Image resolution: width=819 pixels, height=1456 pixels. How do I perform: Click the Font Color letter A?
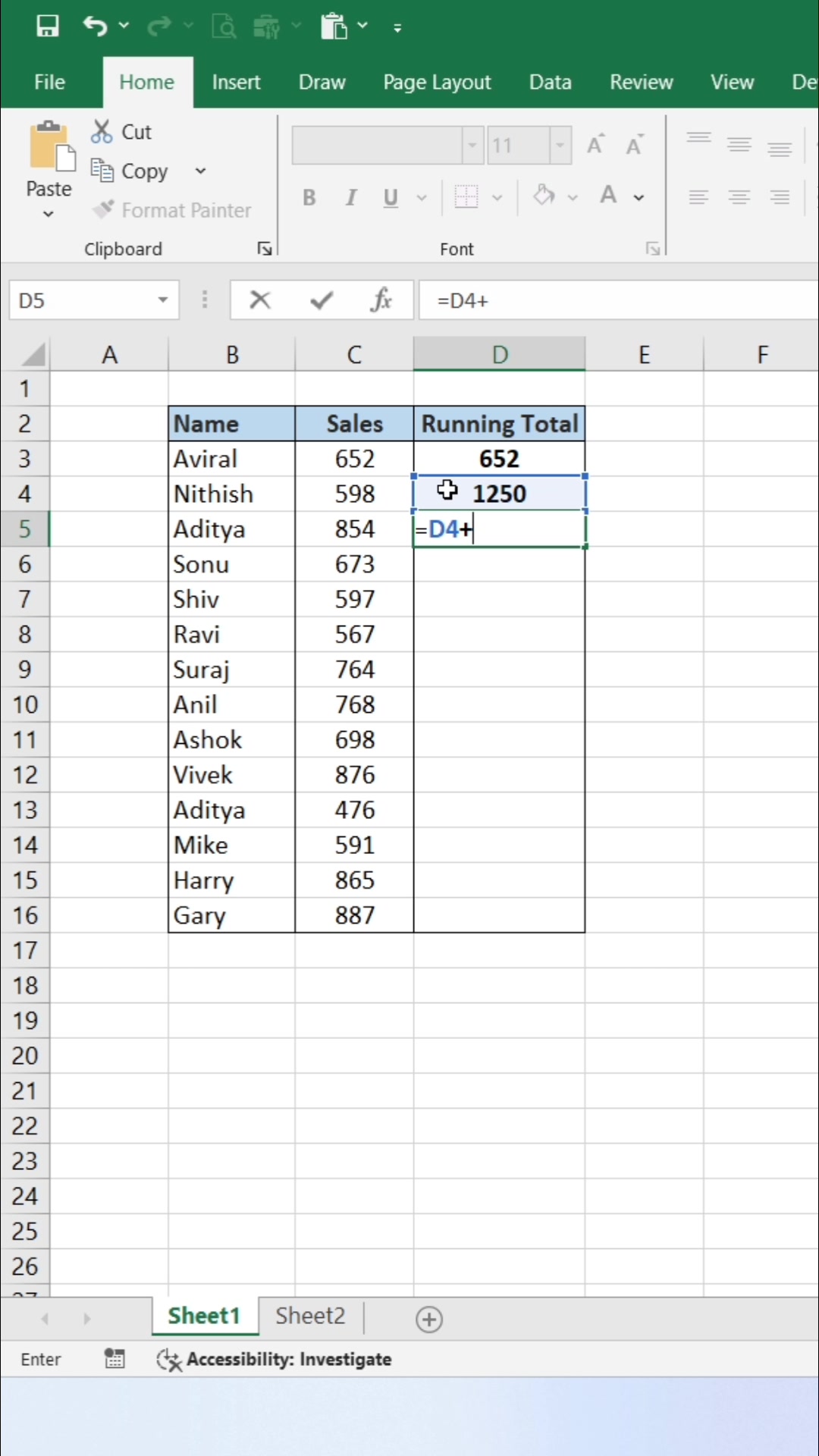click(x=608, y=196)
